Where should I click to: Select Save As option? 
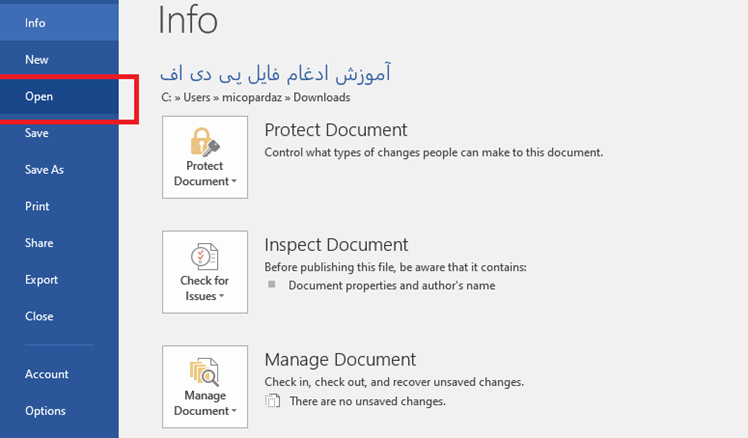59,170
